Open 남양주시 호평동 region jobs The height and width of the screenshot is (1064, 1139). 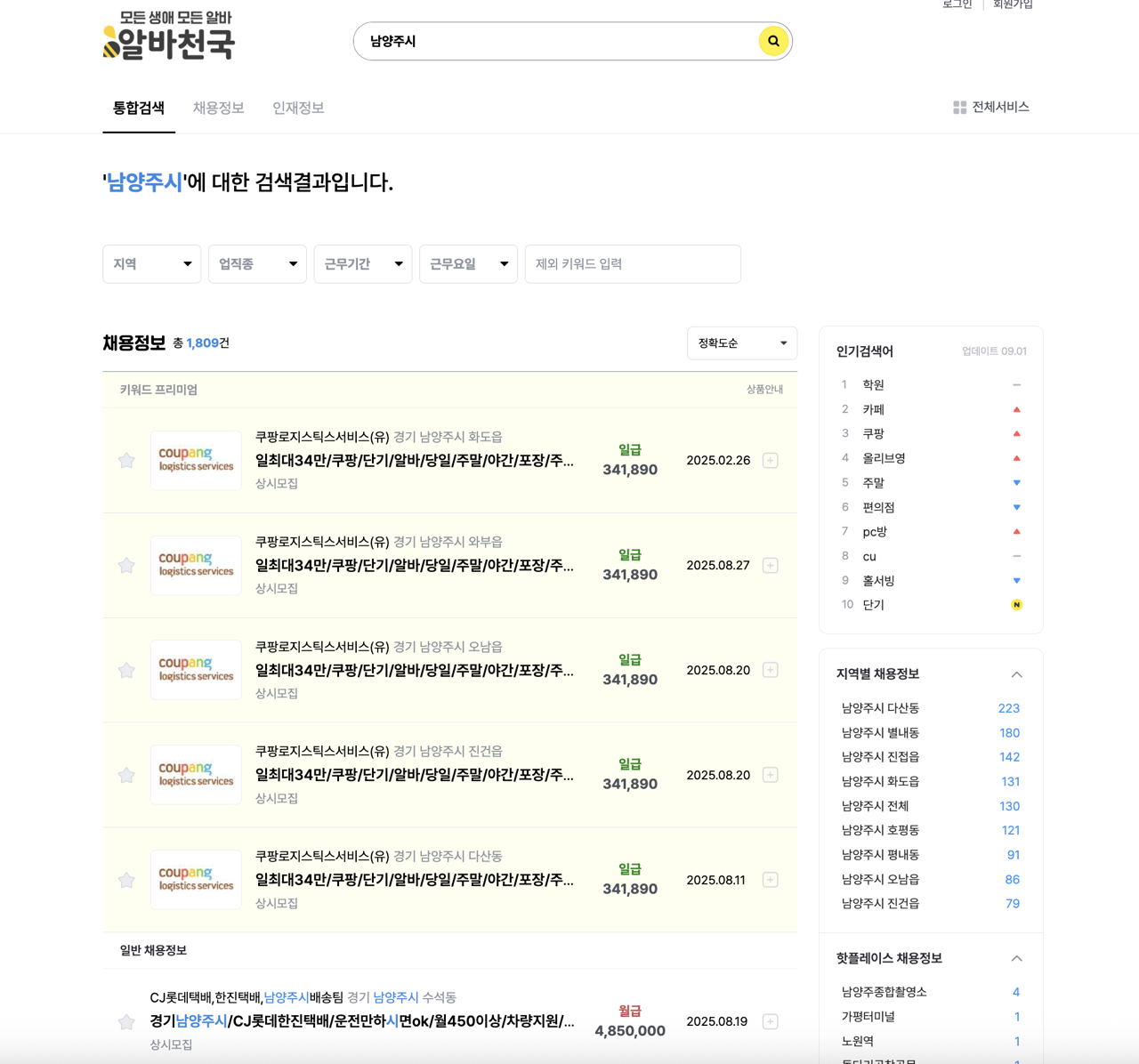tap(880, 830)
